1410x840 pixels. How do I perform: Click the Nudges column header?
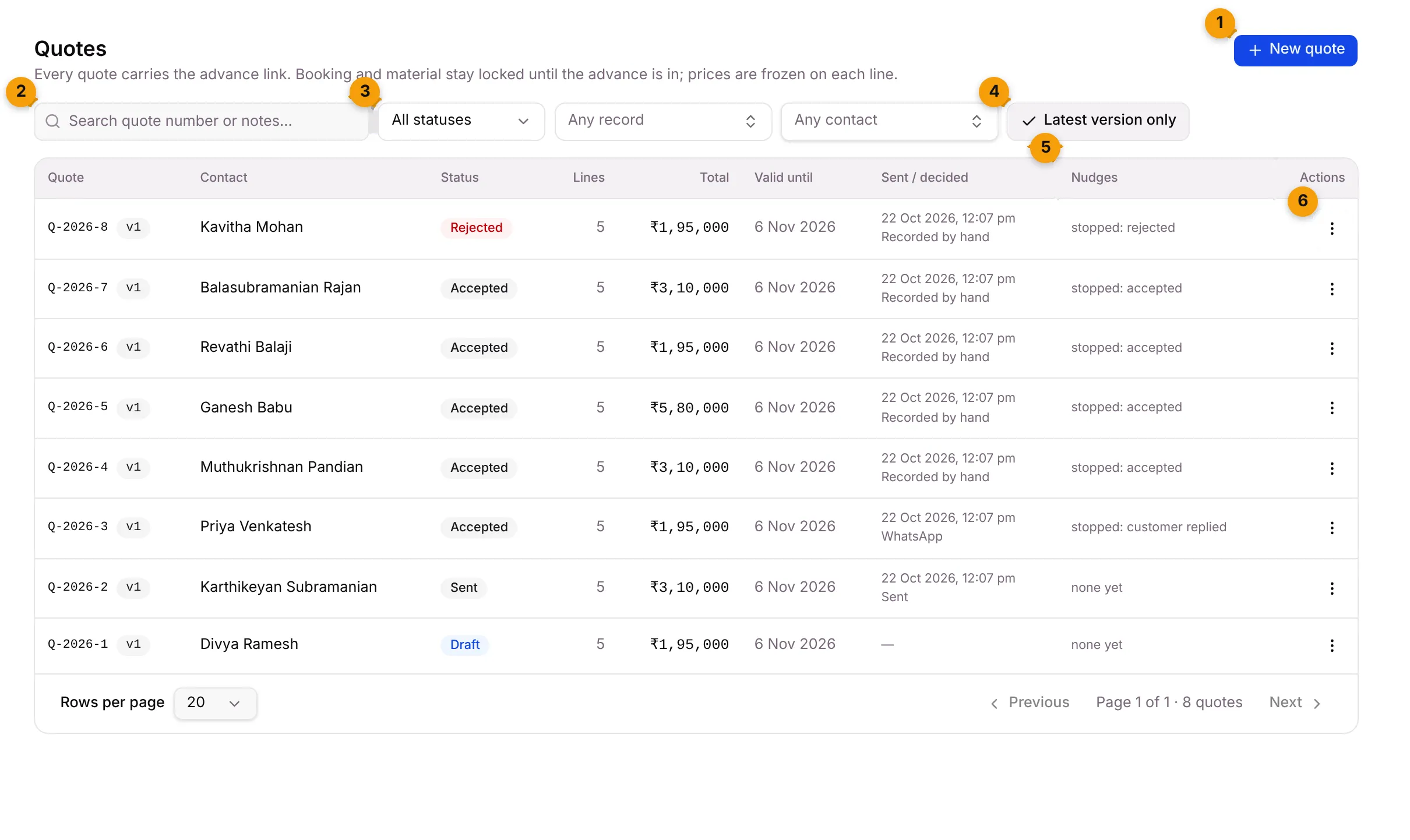(1094, 178)
